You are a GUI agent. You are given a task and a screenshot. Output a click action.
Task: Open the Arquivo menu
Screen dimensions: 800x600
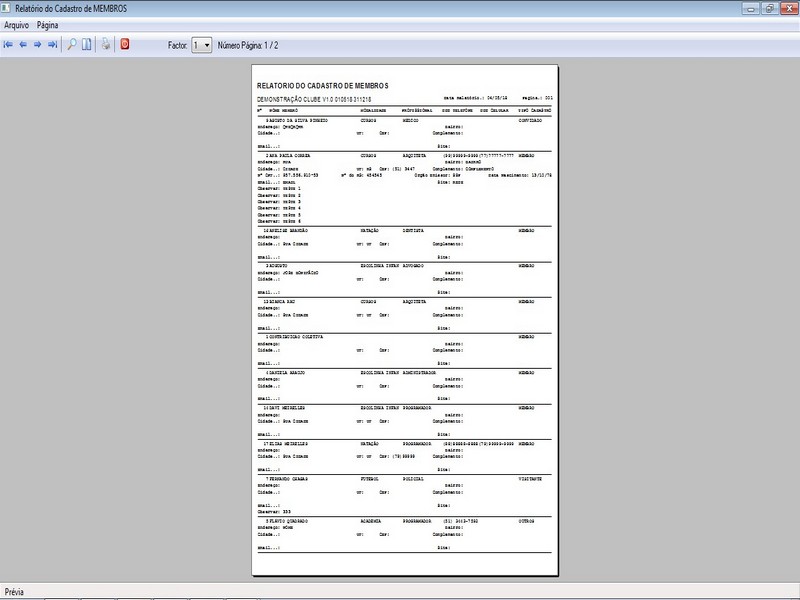[x=16, y=25]
